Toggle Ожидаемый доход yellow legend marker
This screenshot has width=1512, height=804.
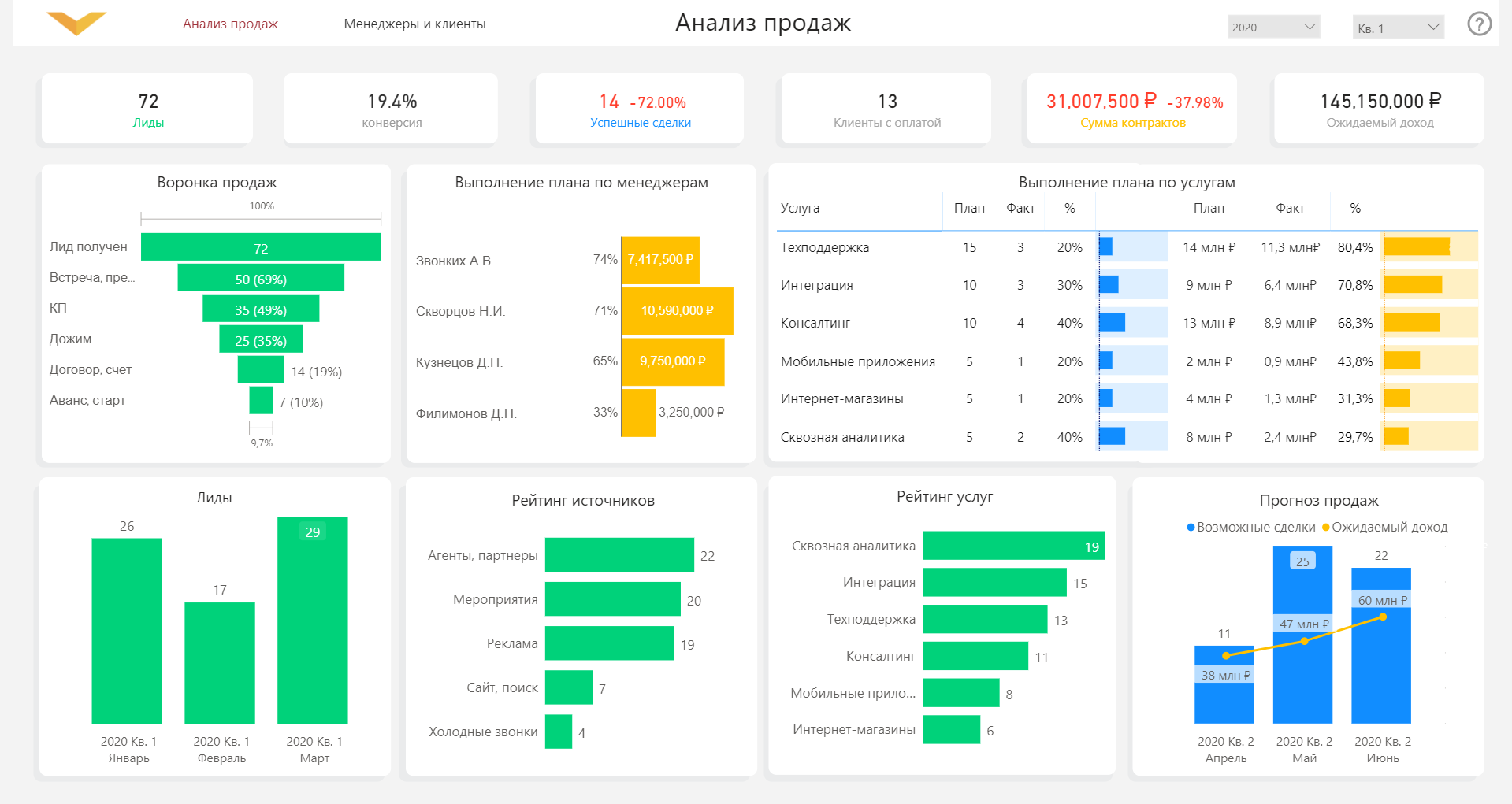click(1326, 527)
